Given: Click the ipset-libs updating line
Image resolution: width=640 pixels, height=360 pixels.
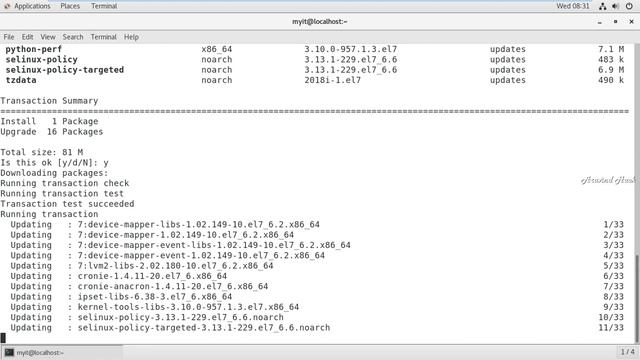Looking at the screenshot, I should 121,297.
